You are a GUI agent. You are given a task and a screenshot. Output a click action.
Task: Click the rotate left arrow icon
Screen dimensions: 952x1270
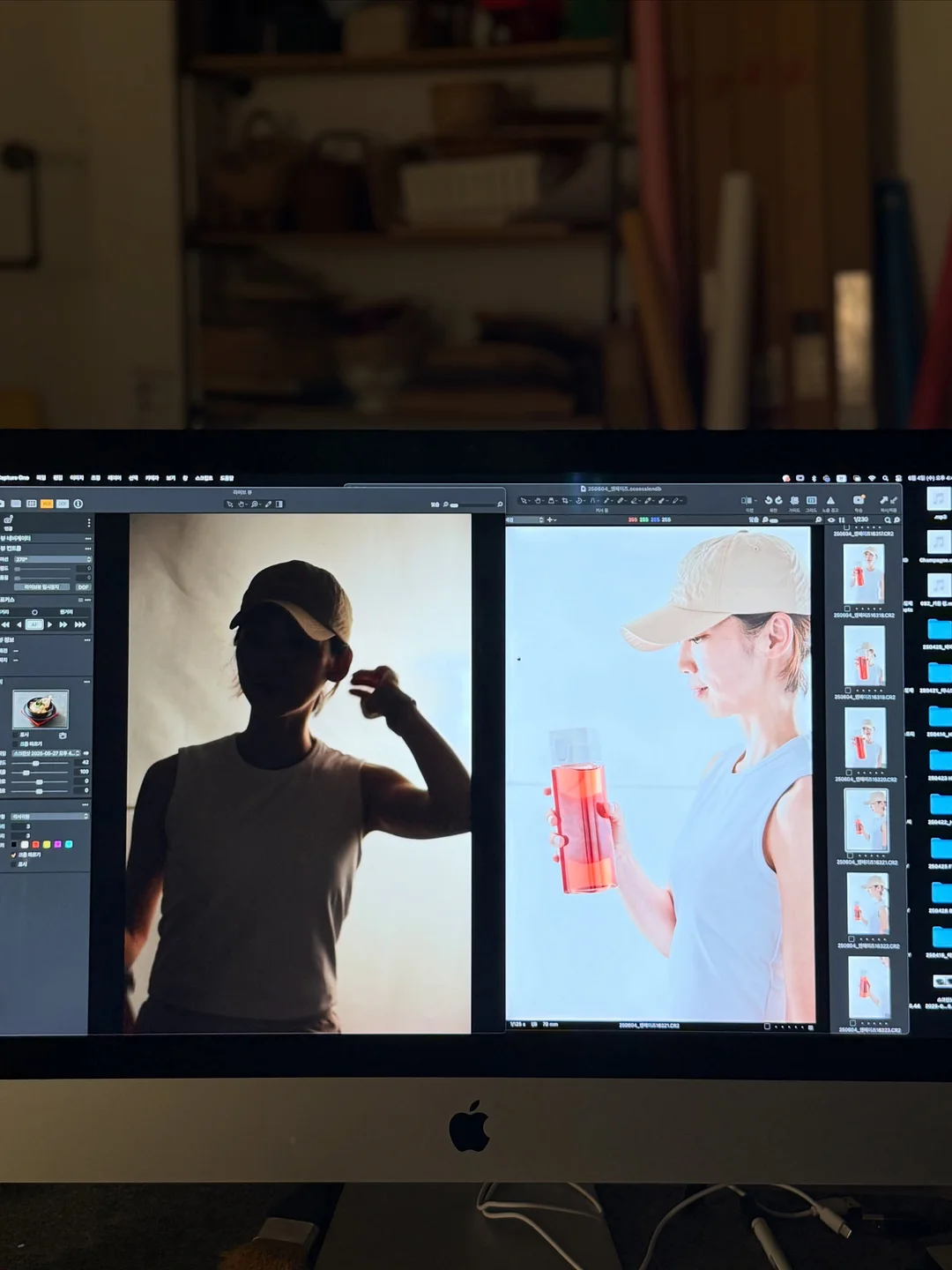pyautogui.click(x=769, y=500)
